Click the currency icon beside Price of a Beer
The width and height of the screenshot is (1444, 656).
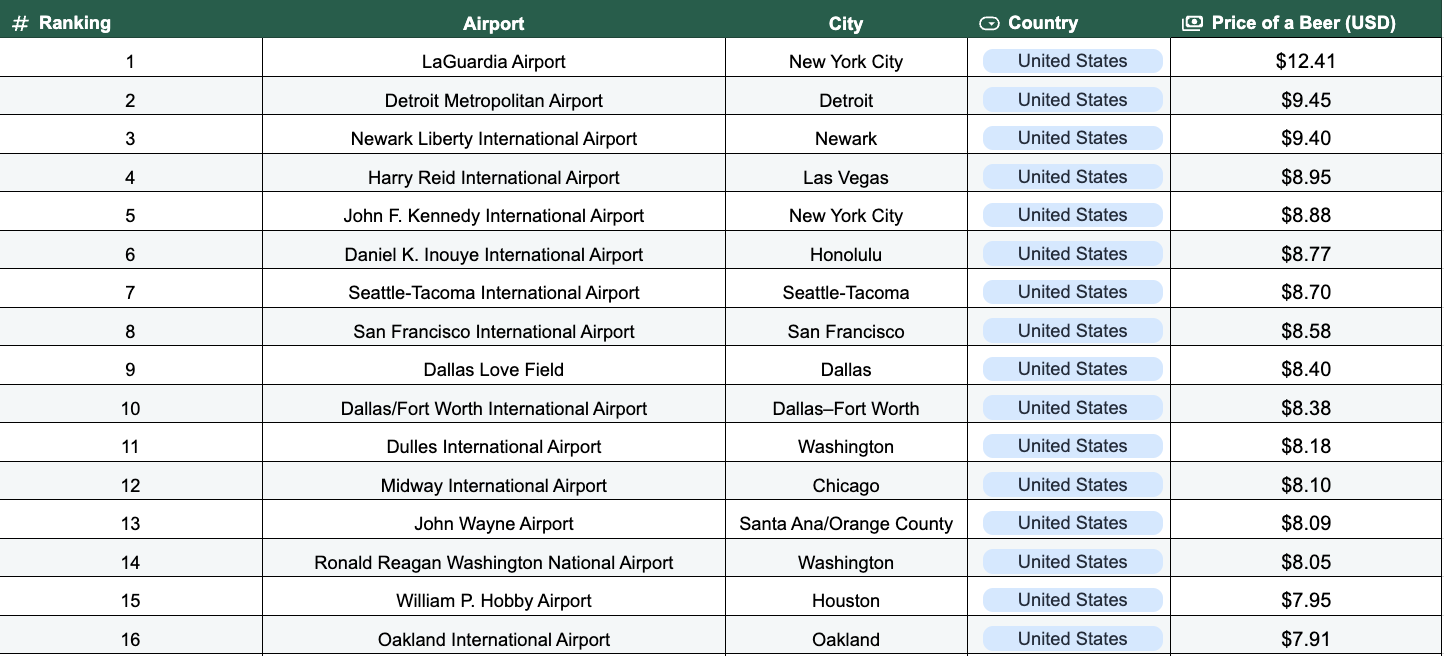(x=1192, y=23)
